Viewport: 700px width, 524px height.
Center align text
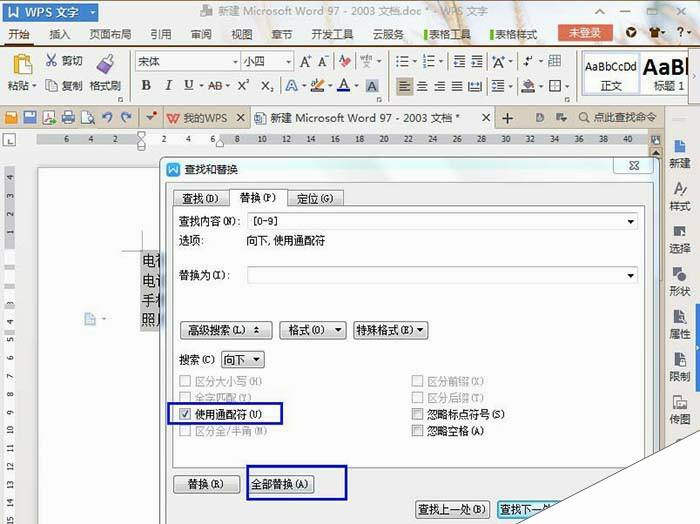(x=422, y=86)
